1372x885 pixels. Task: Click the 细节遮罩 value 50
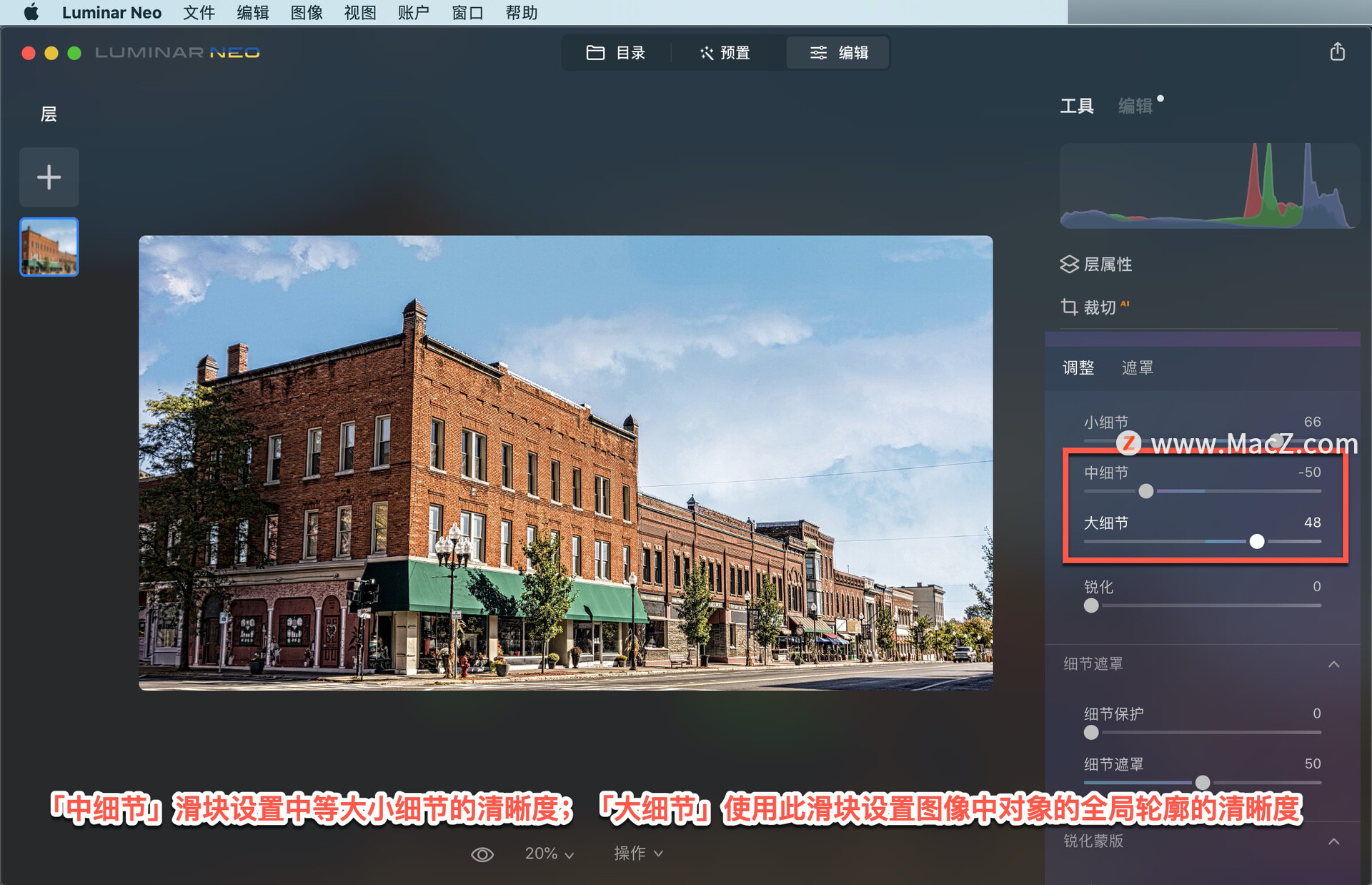[1313, 763]
